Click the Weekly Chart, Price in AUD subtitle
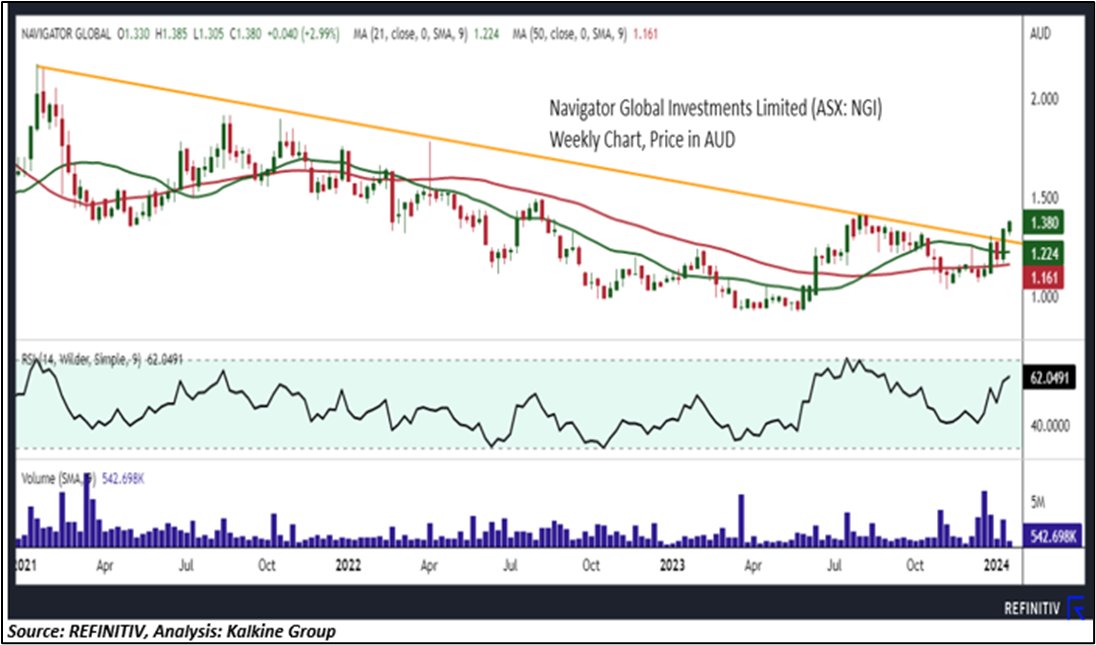Screen dimensions: 1096x645 pyautogui.click(x=642, y=140)
